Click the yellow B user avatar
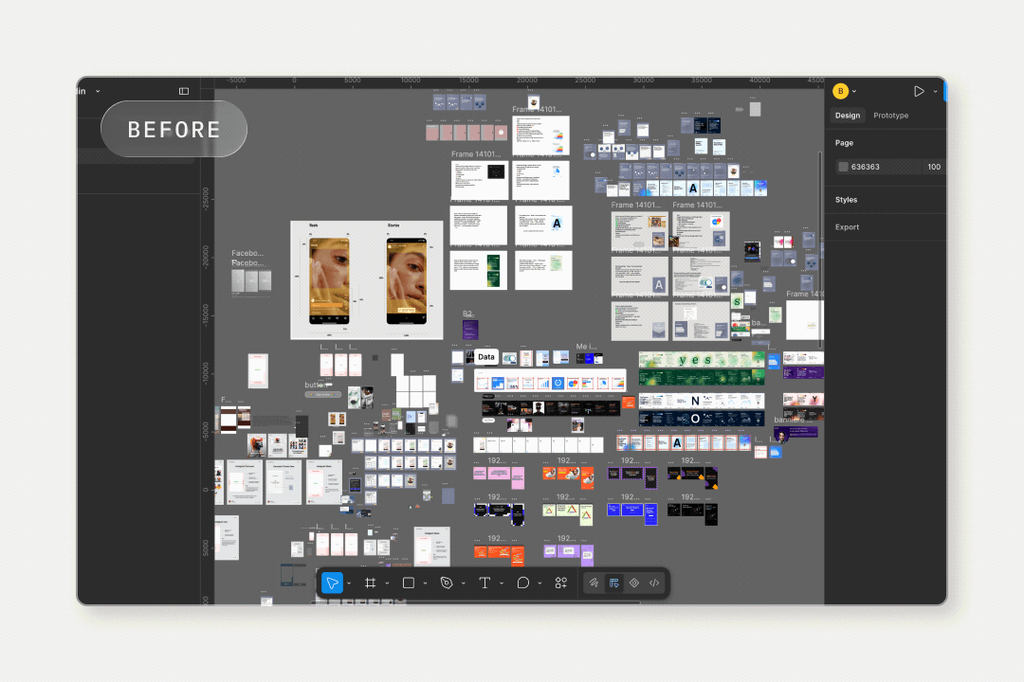This screenshot has width=1024, height=682. (840, 91)
